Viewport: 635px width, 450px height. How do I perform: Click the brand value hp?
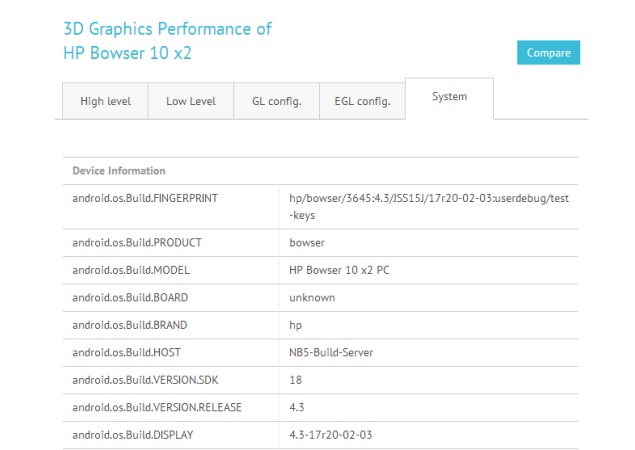click(x=296, y=325)
